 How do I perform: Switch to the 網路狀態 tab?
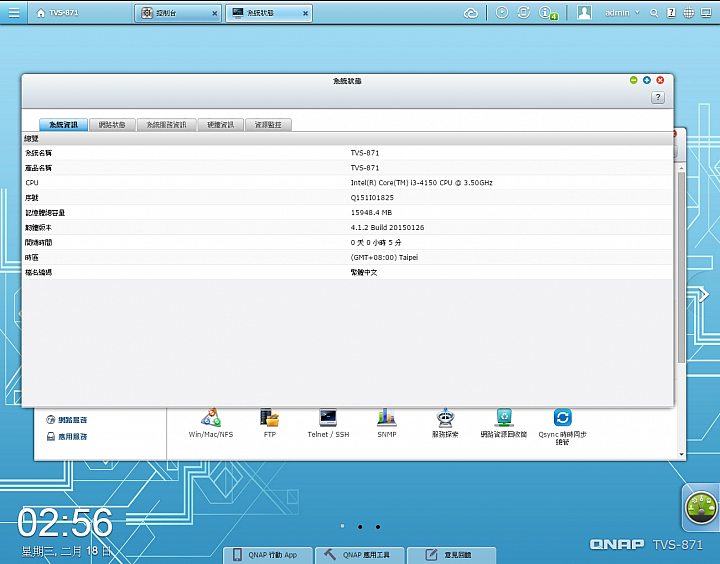[x=112, y=124]
